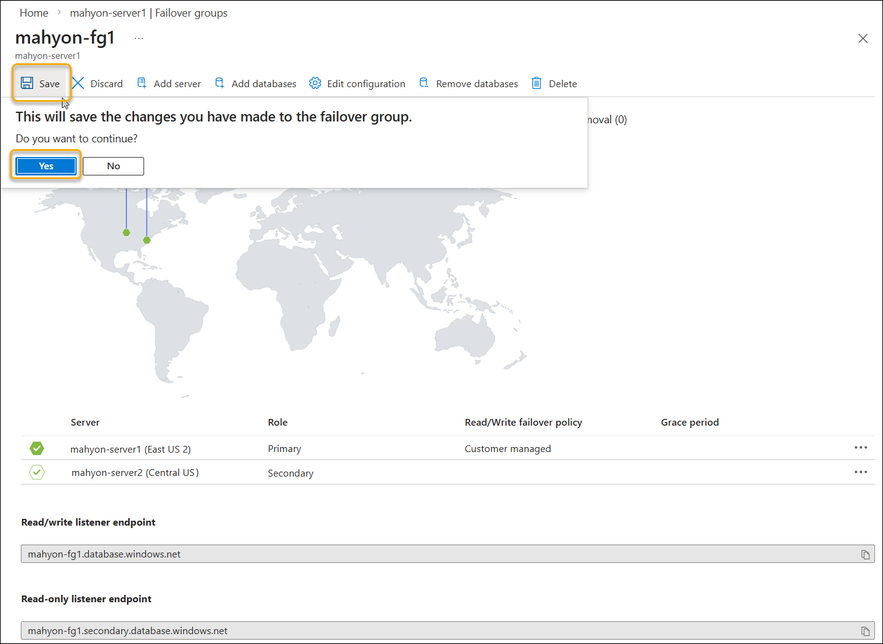Discard changes to the failover group
The image size is (883, 644).
(x=97, y=83)
